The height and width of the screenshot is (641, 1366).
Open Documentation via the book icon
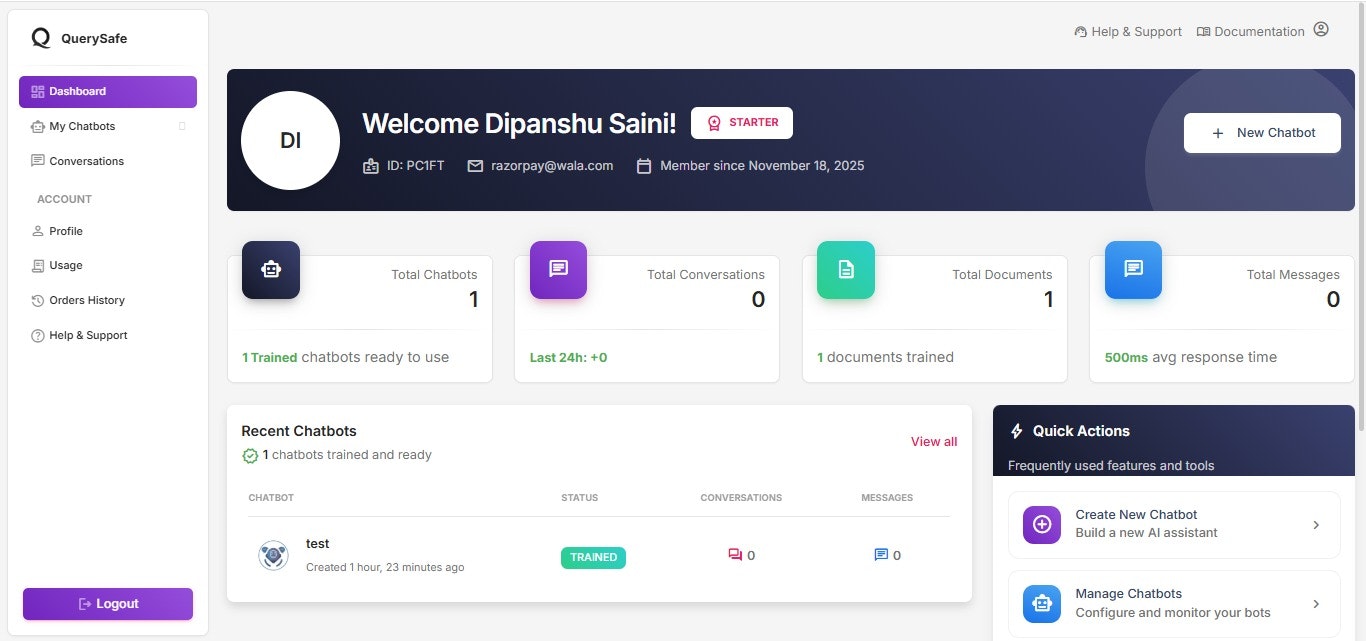coord(1203,31)
